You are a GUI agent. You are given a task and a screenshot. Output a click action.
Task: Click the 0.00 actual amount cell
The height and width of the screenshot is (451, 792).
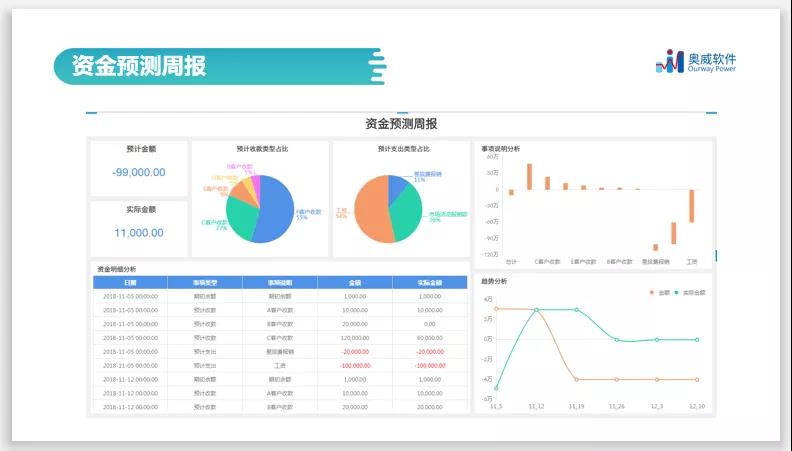tap(430, 324)
